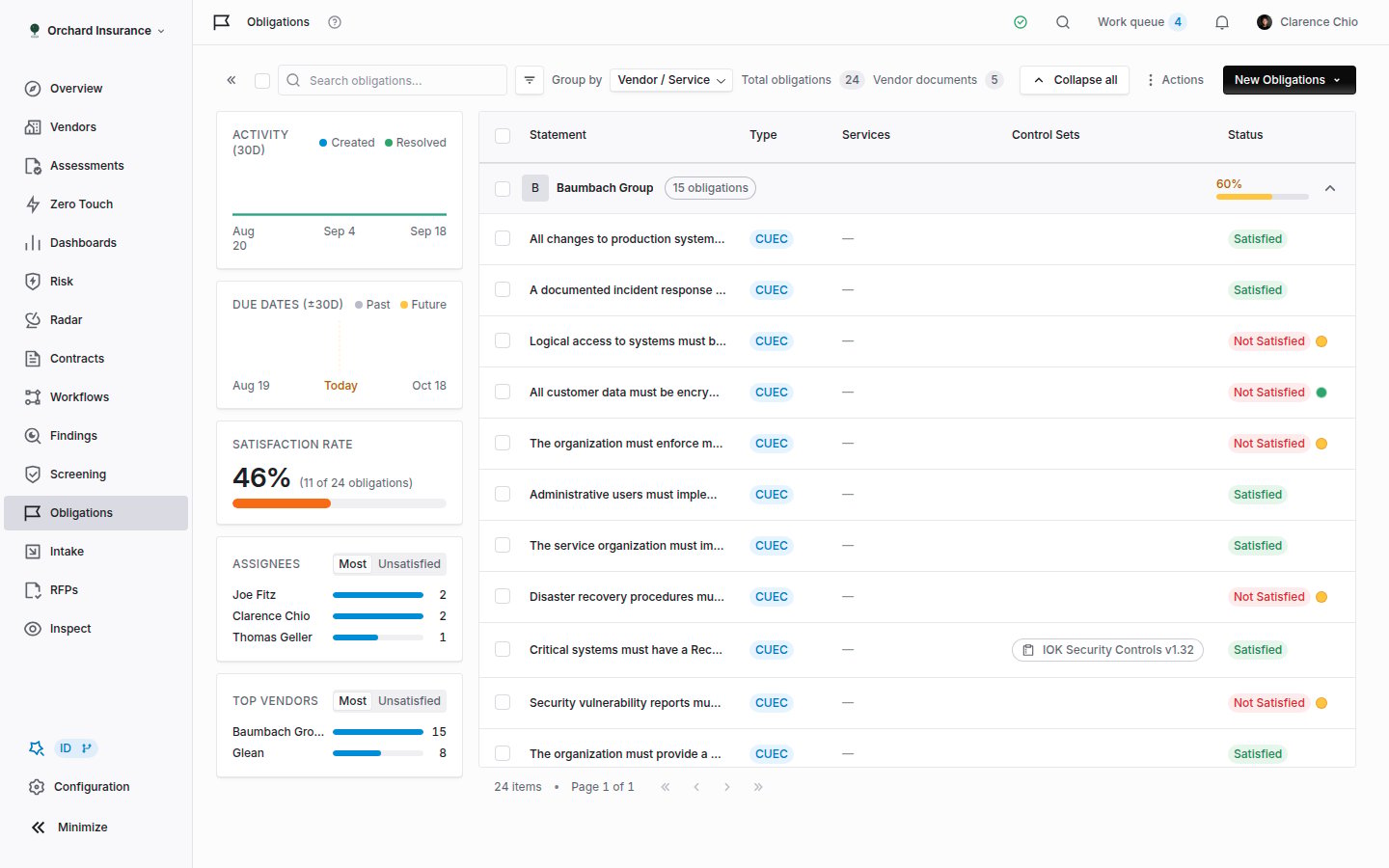Open RFPs in the sidebar
1389x868 pixels.
tap(95, 590)
